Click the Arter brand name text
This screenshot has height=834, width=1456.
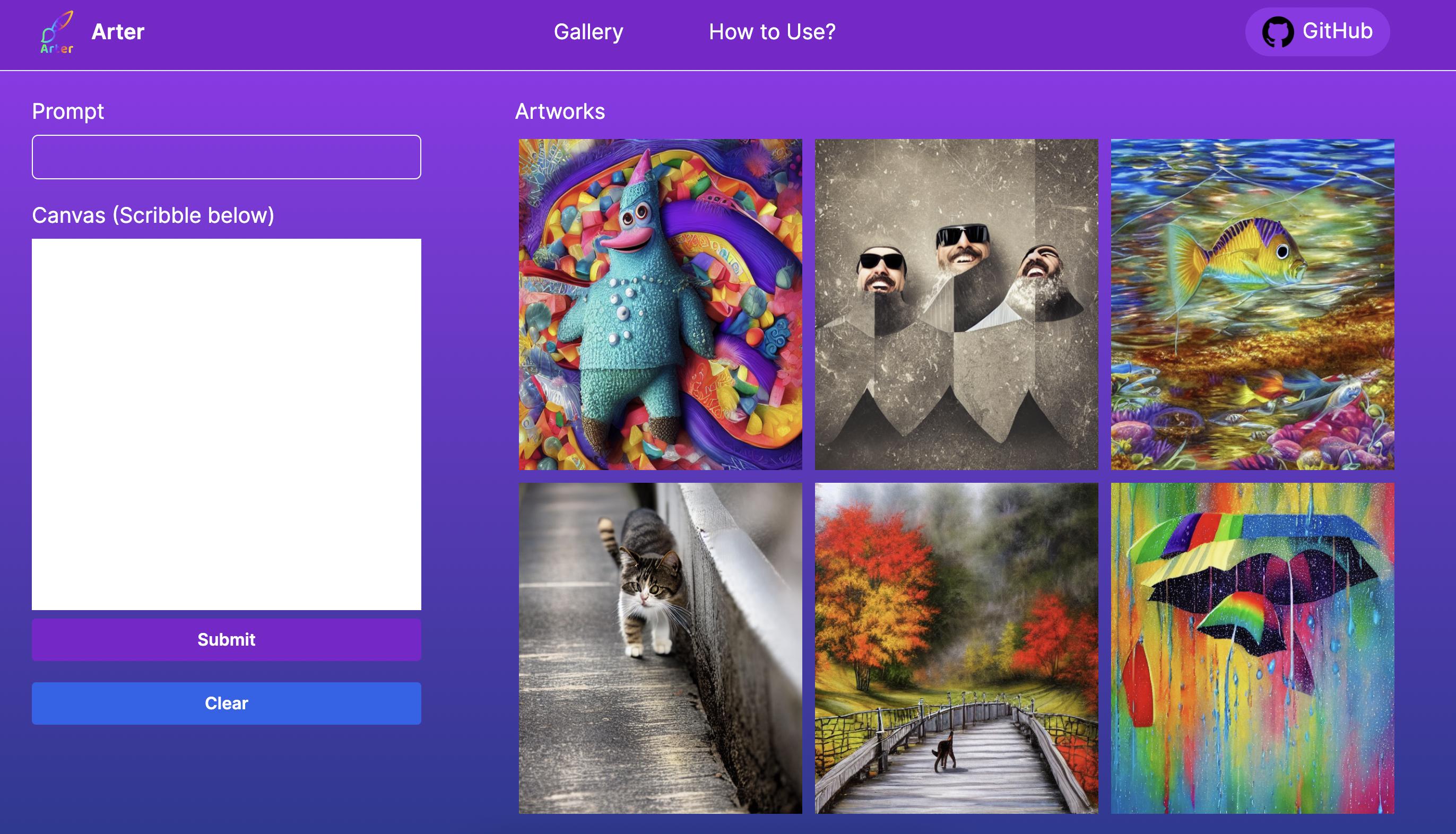click(118, 32)
